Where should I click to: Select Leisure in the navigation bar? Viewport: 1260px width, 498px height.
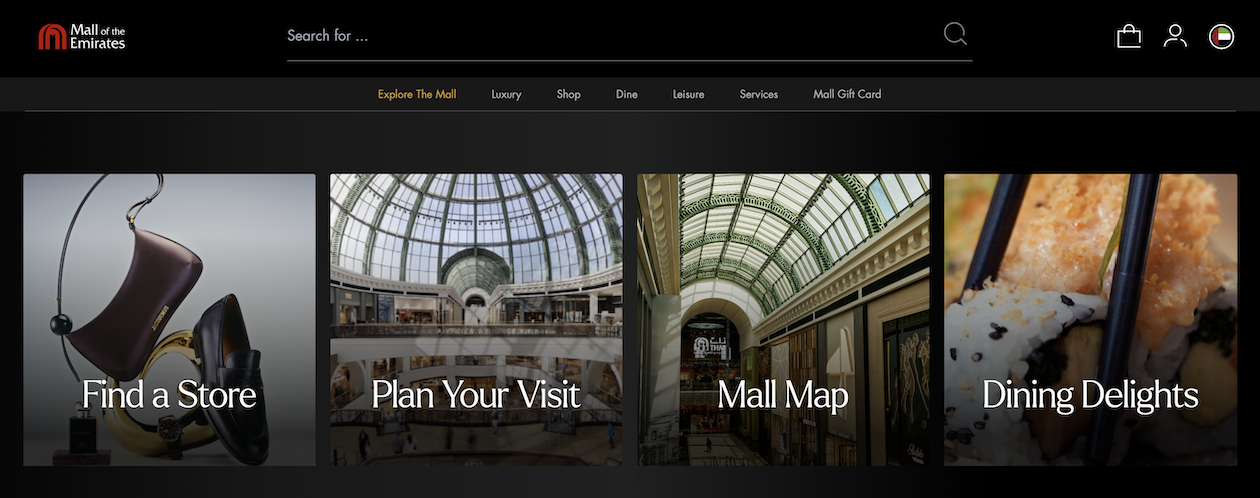[688, 94]
